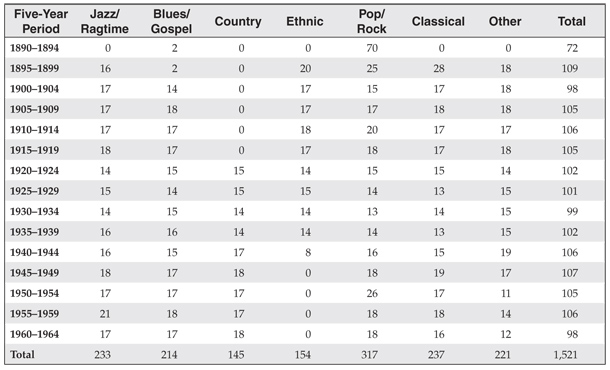The width and height of the screenshot is (610, 370).
Task: Select the 1940–1944 row label
Action: coord(35,253)
